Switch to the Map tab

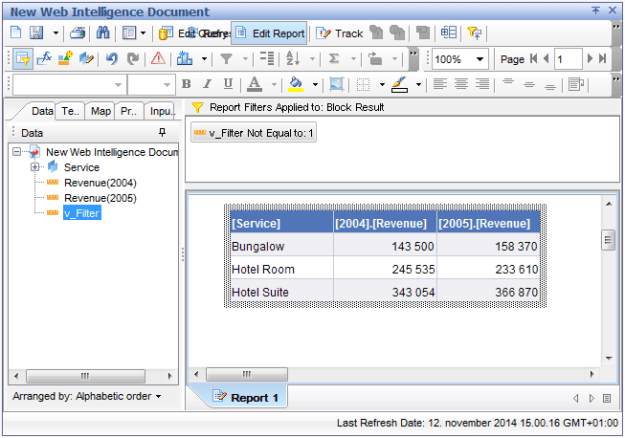[100, 111]
